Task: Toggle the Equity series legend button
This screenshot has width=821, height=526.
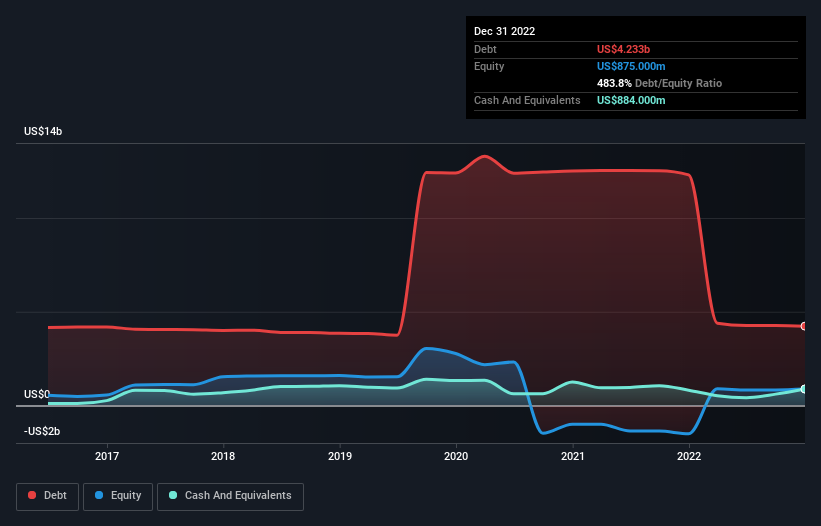Action: point(118,496)
